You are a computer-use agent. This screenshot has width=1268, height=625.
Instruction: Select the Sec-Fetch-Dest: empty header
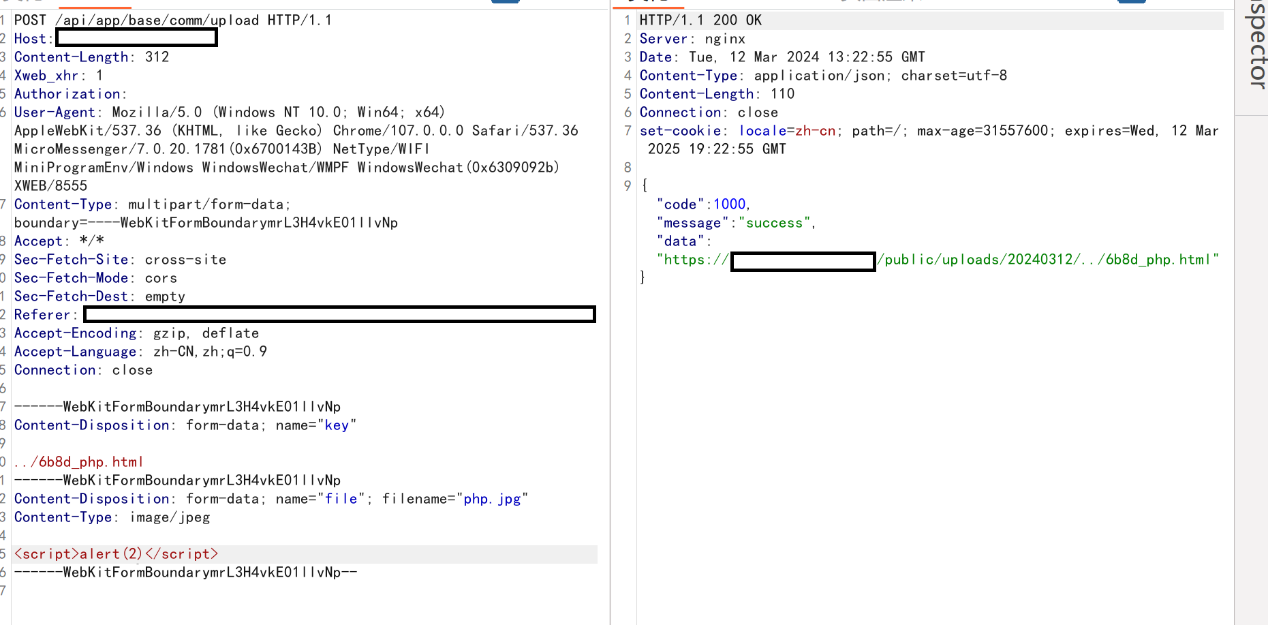pyautogui.click(x=99, y=296)
